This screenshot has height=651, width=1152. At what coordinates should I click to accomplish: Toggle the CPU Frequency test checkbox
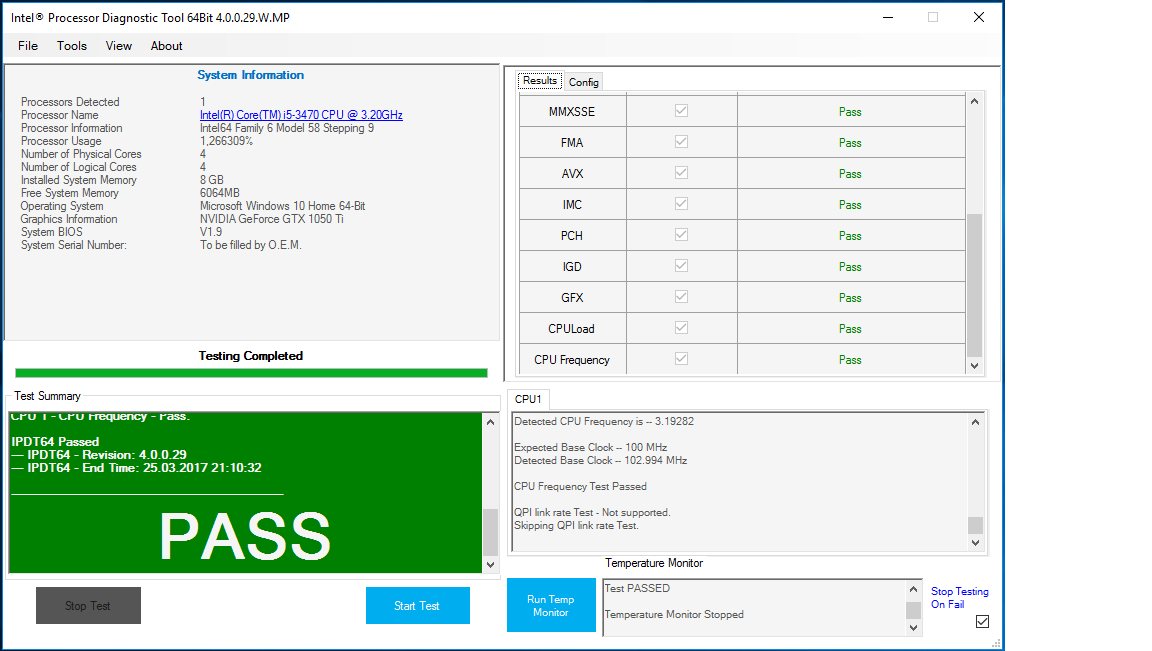pos(681,359)
